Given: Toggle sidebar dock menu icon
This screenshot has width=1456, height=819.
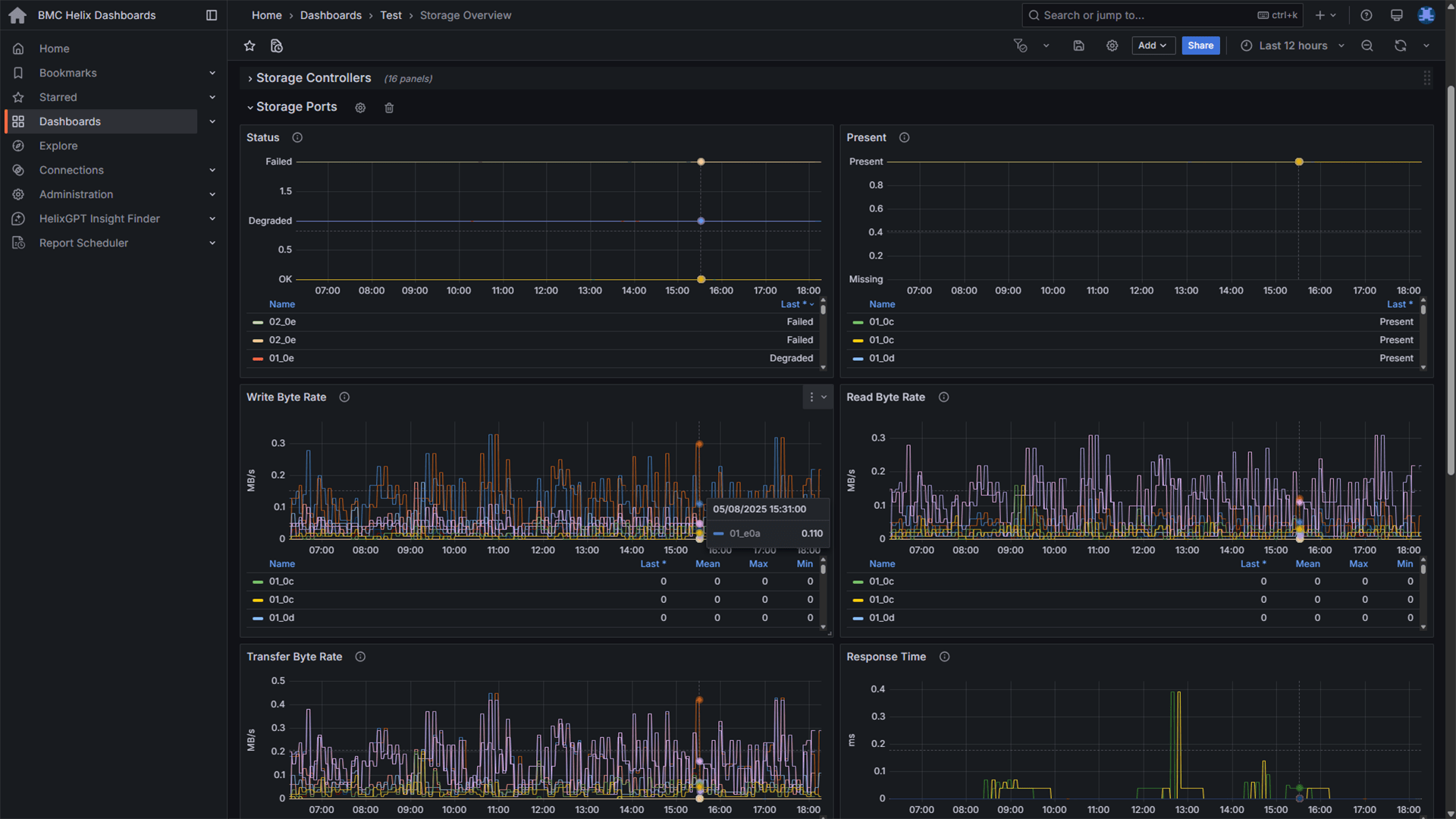Looking at the screenshot, I should click(212, 15).
